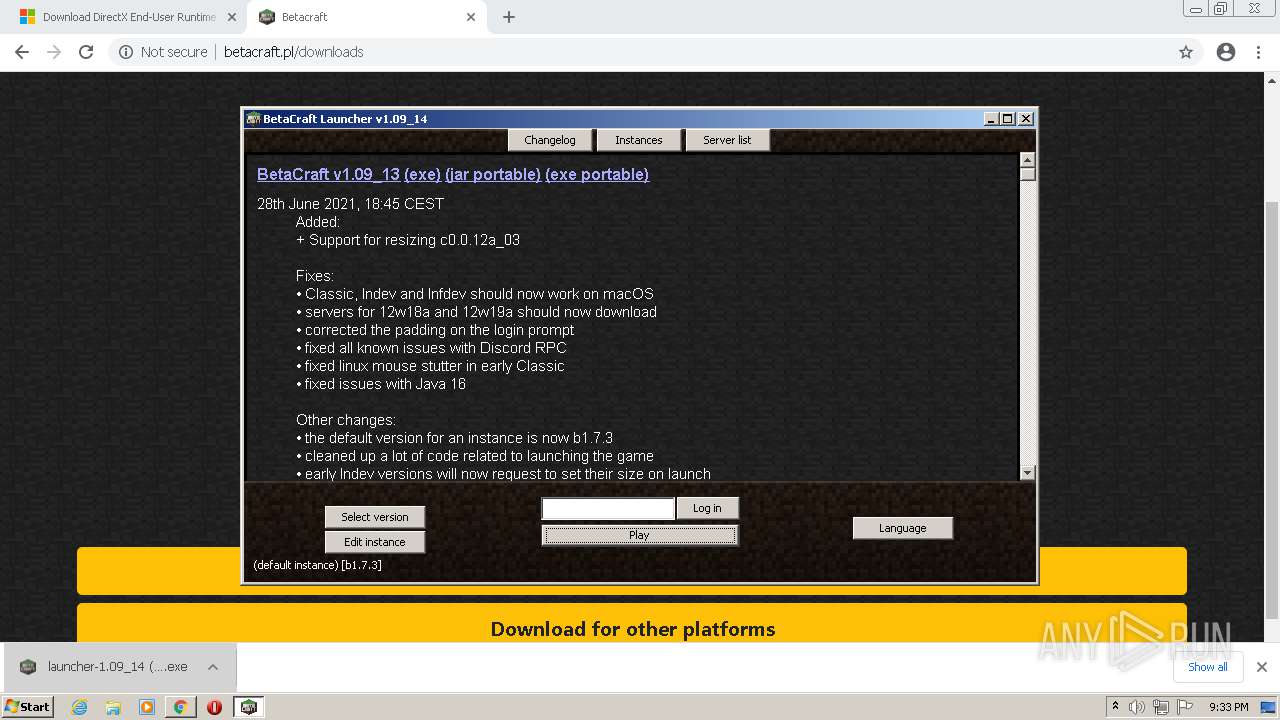The width and height of the screenshot is (1280, 720).
Task: Reload the page in Chrome
Action: (86, 52)
